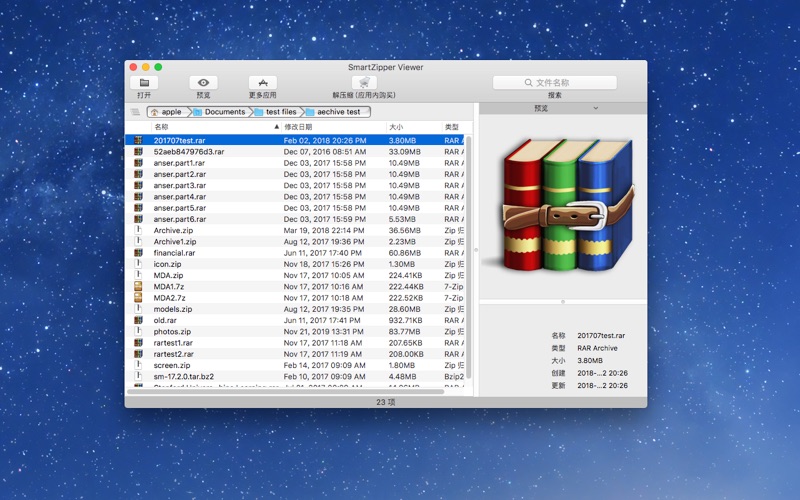Screen dimensions: 800x500
Task: Click the icon beside 52aeb847976d3.rar
Action: (x=138, y=152)
